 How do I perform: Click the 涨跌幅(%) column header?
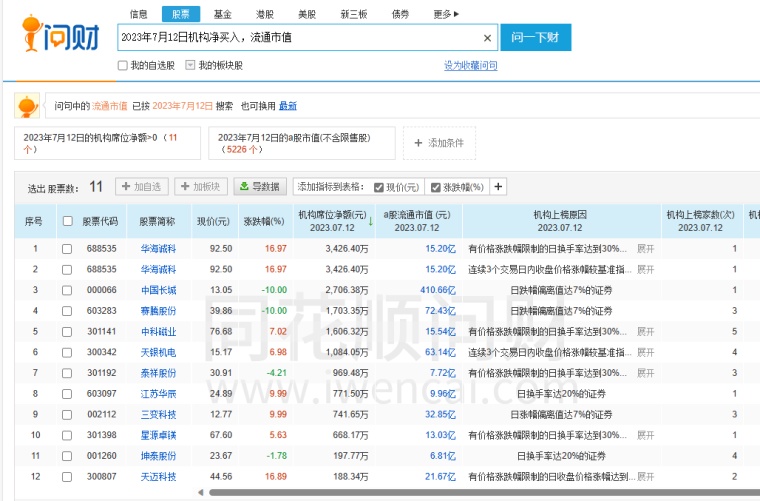264,221
